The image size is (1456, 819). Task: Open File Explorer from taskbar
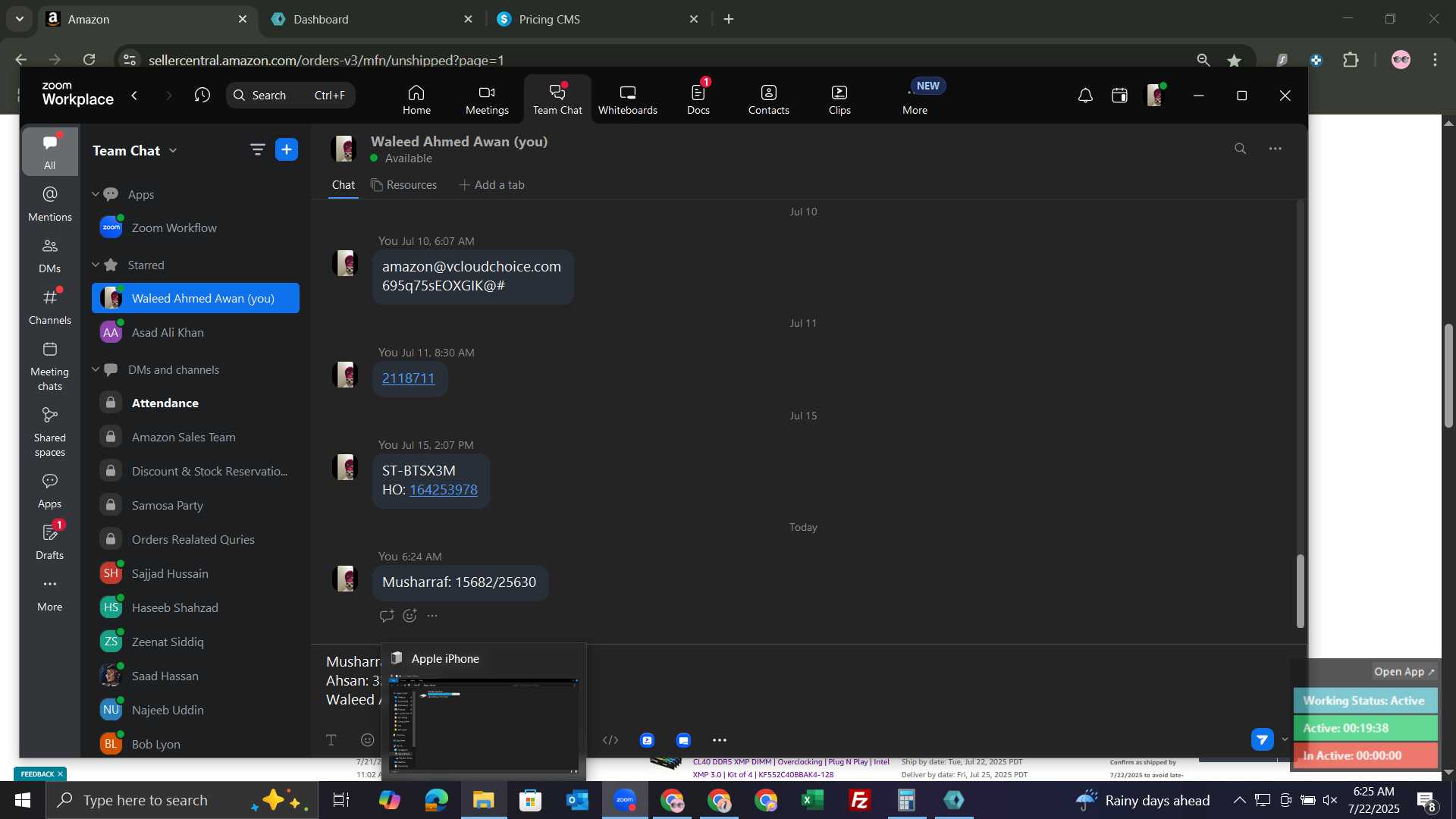coord(483,800)
